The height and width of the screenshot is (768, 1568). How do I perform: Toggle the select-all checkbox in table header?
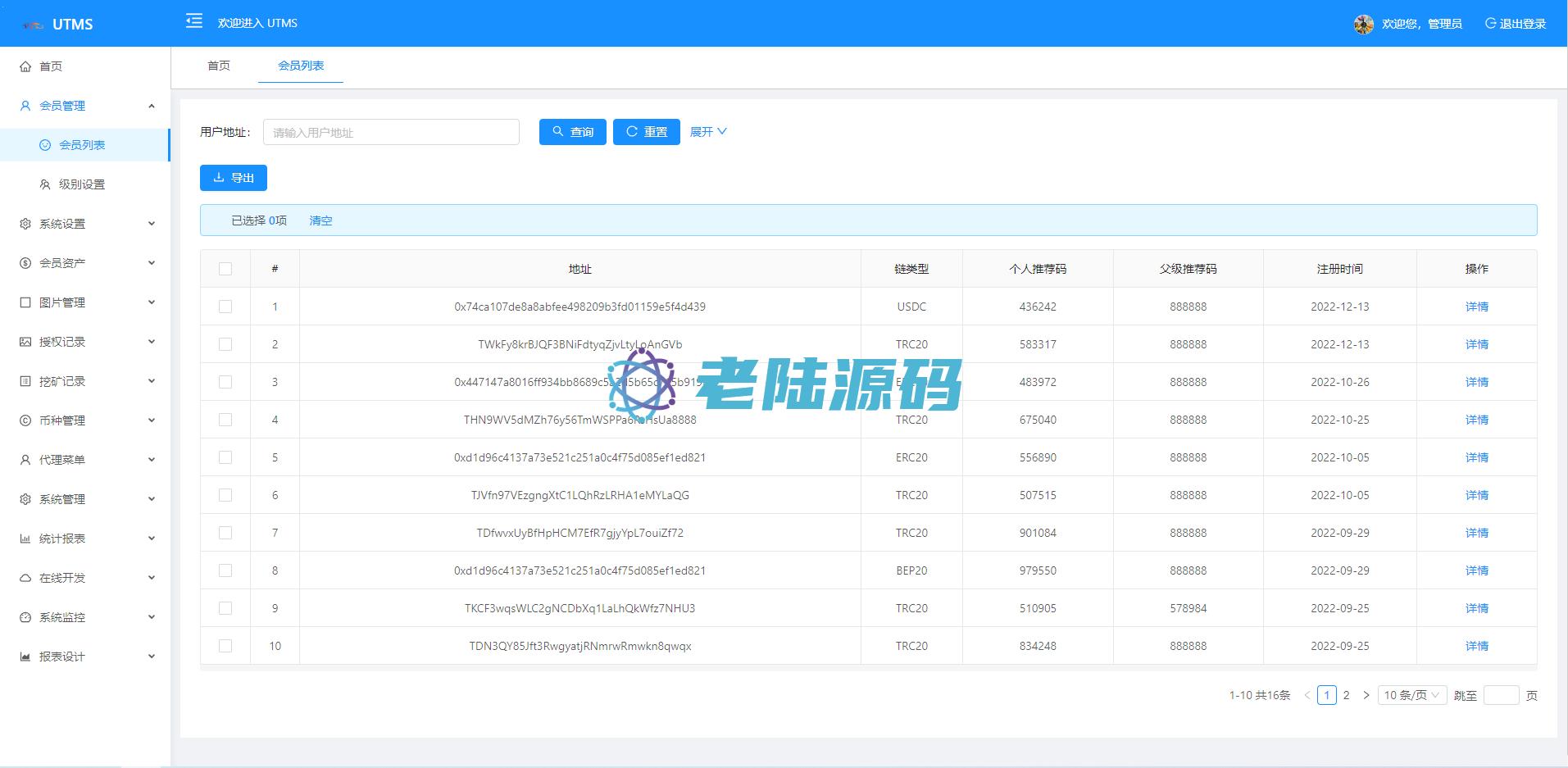(225, 269)
